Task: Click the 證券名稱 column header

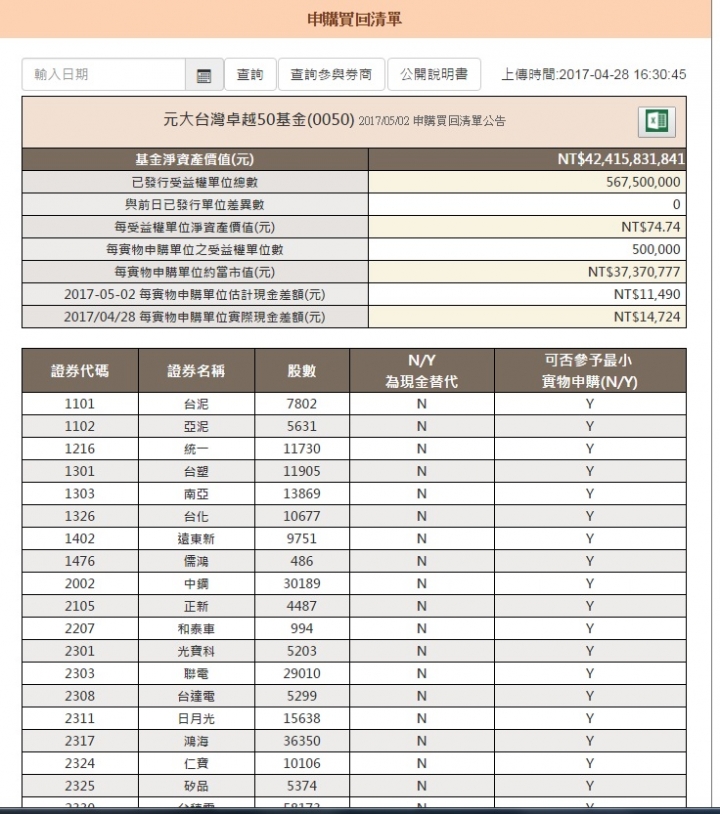Action: point(196,371)
